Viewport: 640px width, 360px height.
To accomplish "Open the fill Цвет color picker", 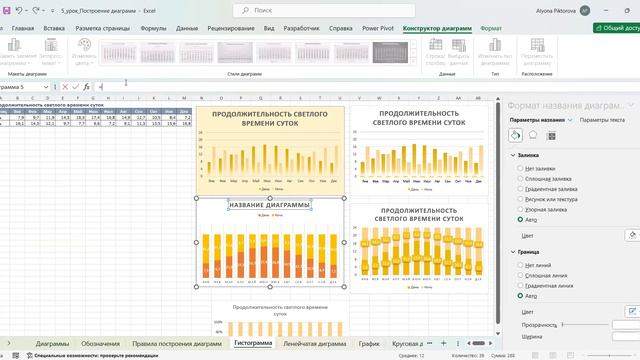I will (632, 235).
